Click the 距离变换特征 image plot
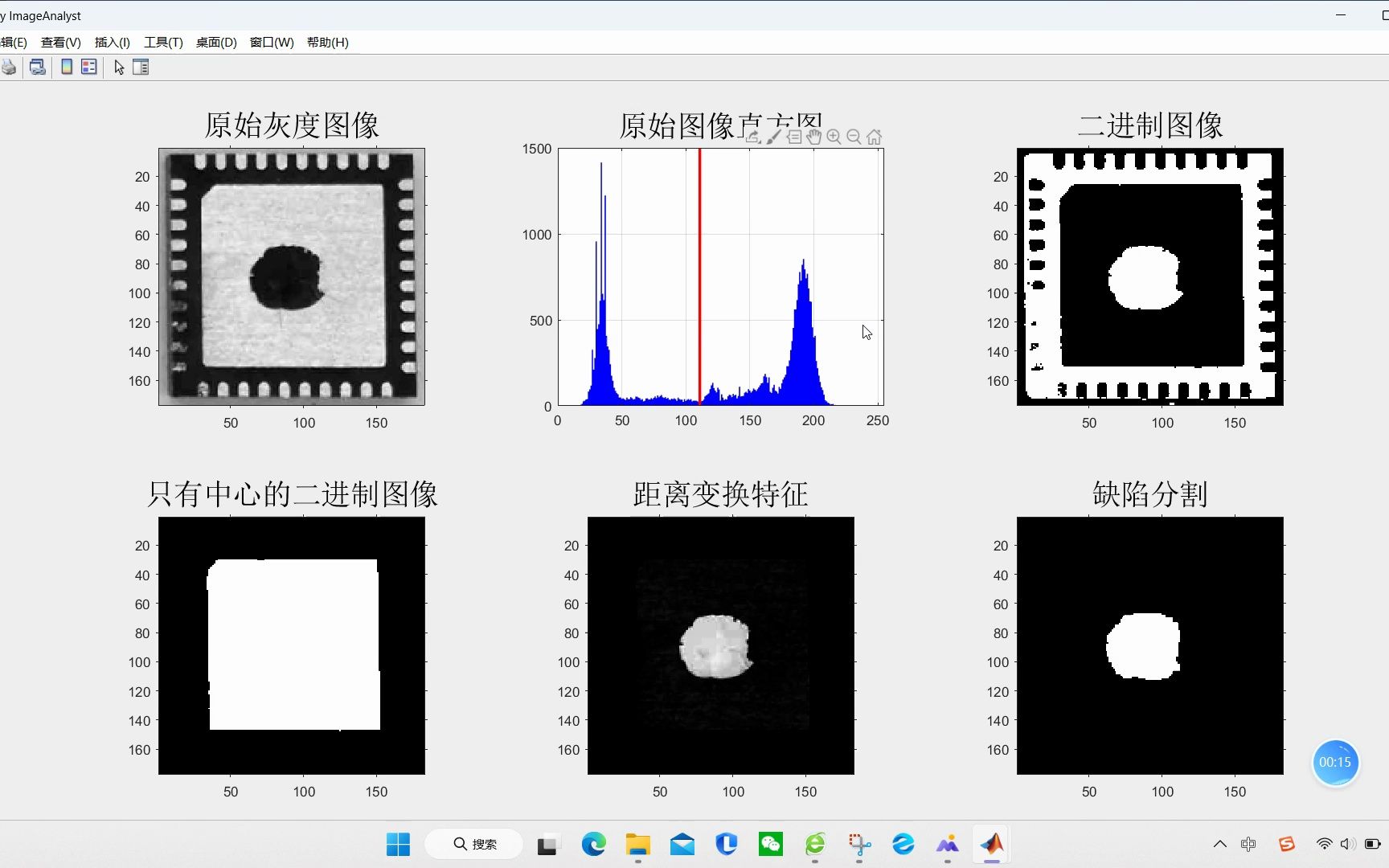1389x868 pixels. click(x=721, y=645)
